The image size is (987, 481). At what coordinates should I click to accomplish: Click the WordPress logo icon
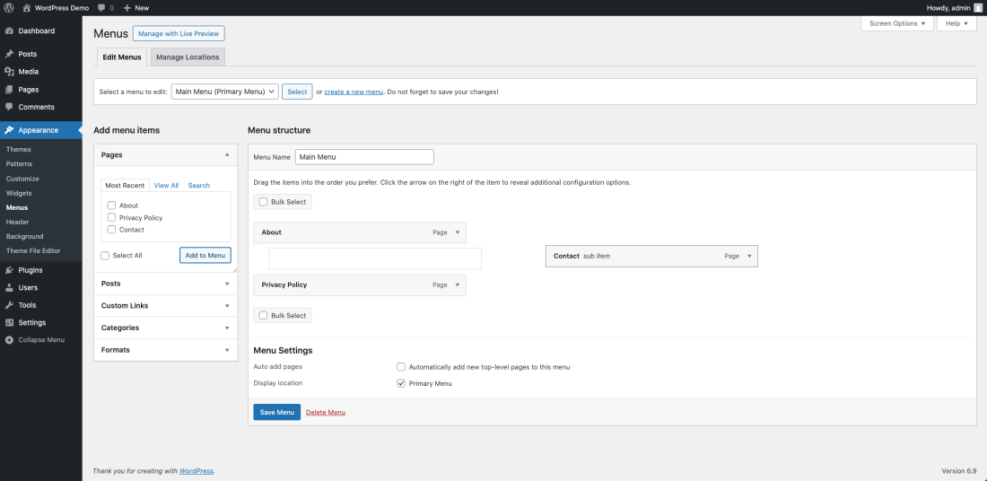(x=9, y=8)
